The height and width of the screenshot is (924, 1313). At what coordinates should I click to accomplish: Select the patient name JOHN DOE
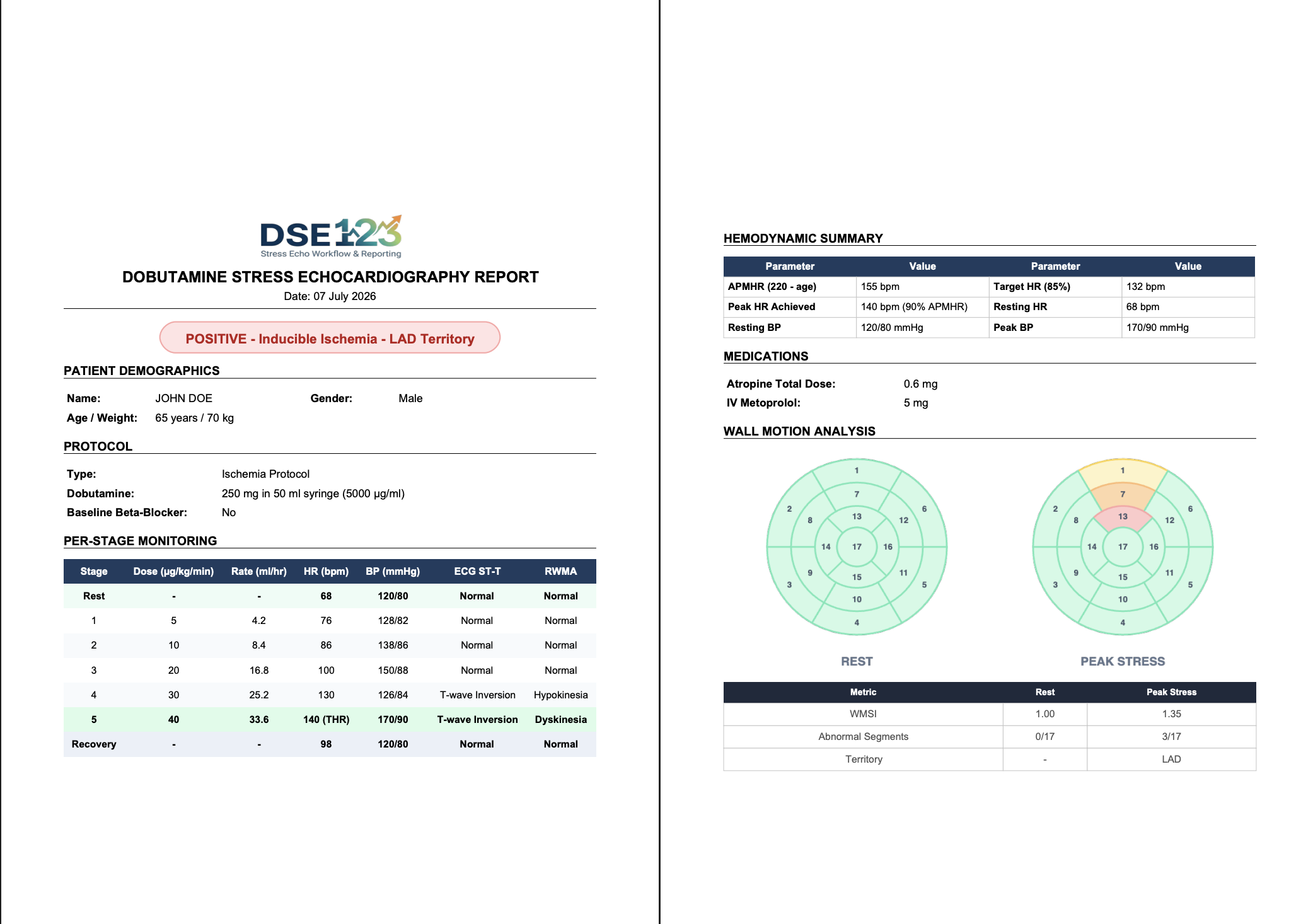click(x=184, y=398)
